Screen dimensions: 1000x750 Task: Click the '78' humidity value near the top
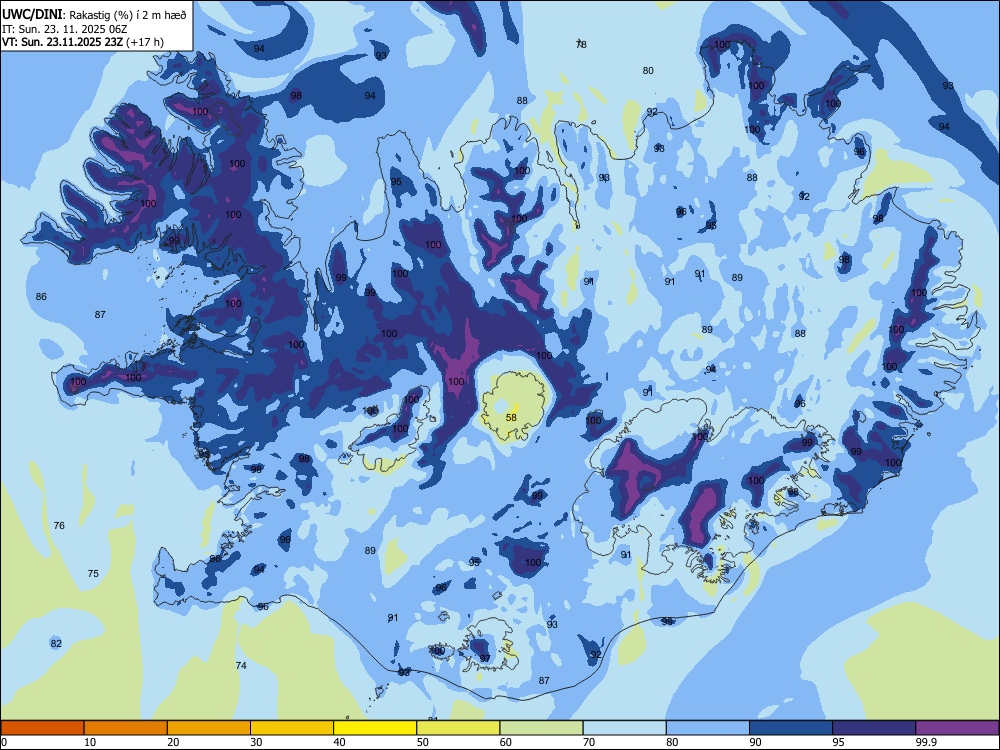coord(581,44)
